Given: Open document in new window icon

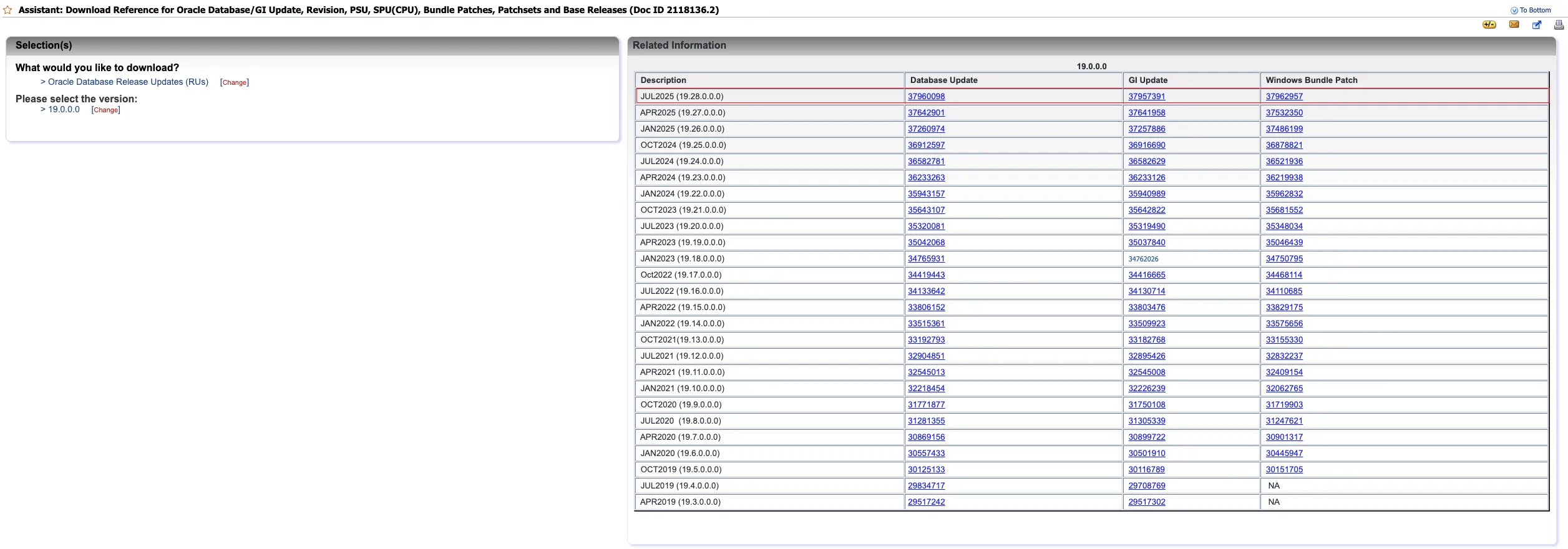Looking at the screenshot, I should 1536,25.
